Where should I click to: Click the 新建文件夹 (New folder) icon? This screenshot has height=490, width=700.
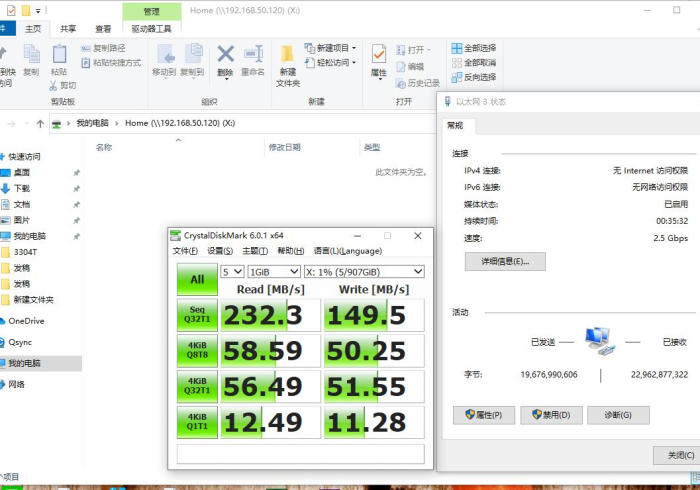click(x=288, y=64)
